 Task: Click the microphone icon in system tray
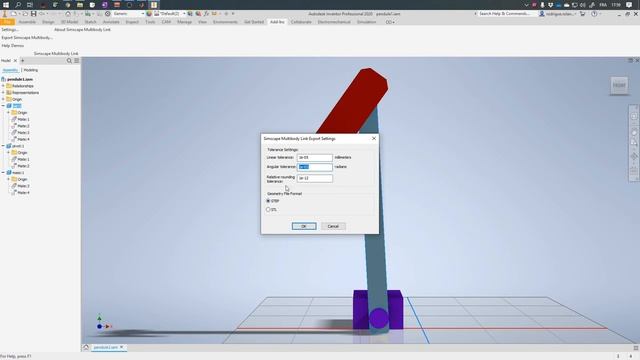(542, 5)
